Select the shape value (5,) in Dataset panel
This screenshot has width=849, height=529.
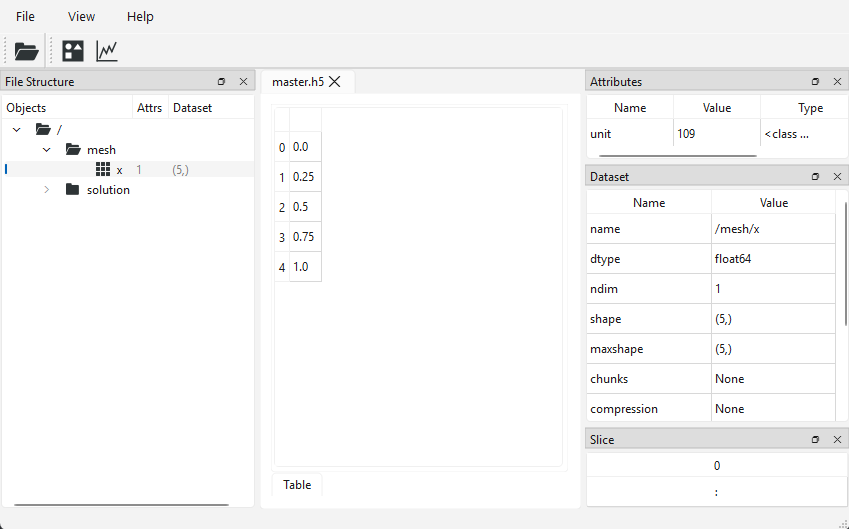point(773,319)
